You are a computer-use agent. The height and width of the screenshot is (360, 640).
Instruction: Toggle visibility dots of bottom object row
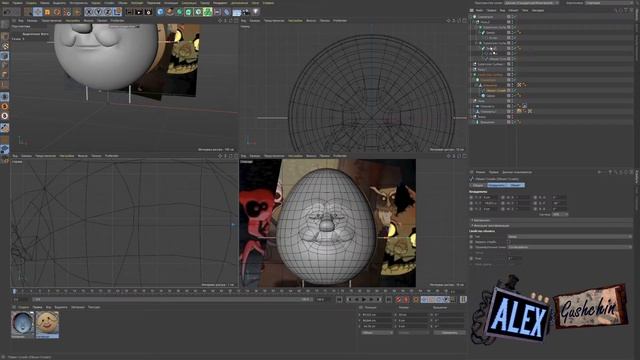pyautogui.click(x=513, y=122)
